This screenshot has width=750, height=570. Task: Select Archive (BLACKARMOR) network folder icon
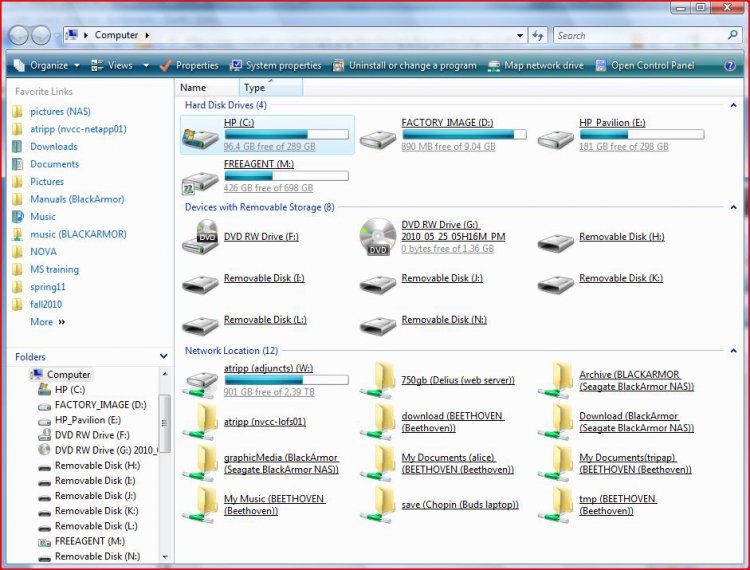(x=555, y=380)
